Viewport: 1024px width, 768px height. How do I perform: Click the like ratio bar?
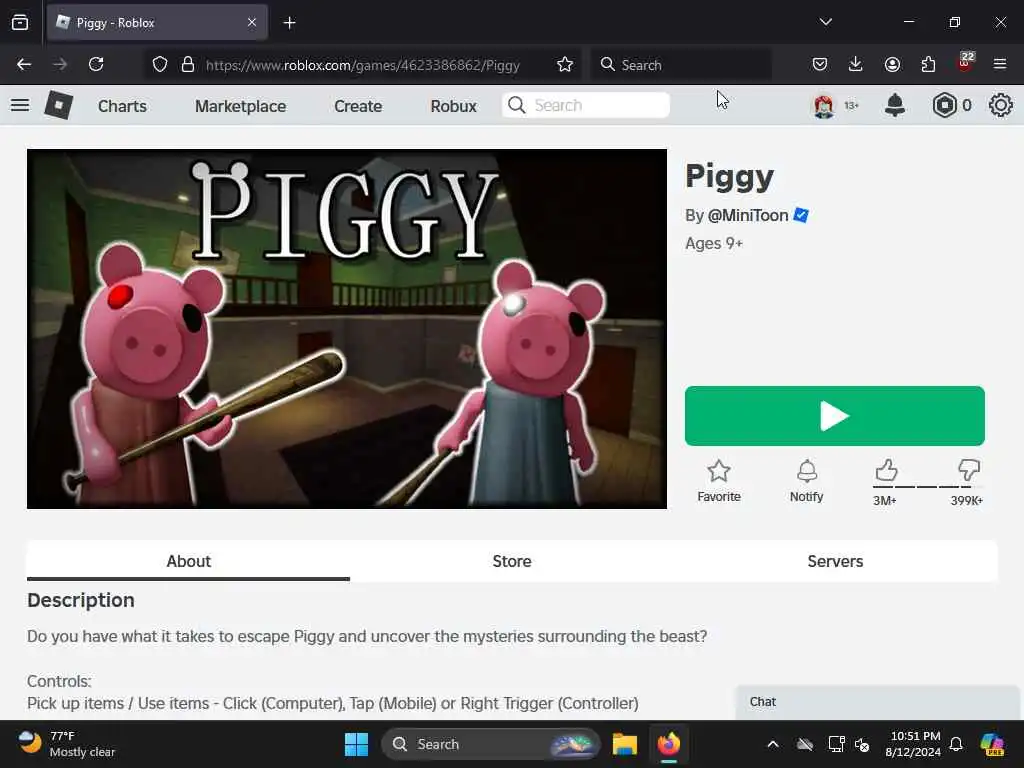point(927,487)
